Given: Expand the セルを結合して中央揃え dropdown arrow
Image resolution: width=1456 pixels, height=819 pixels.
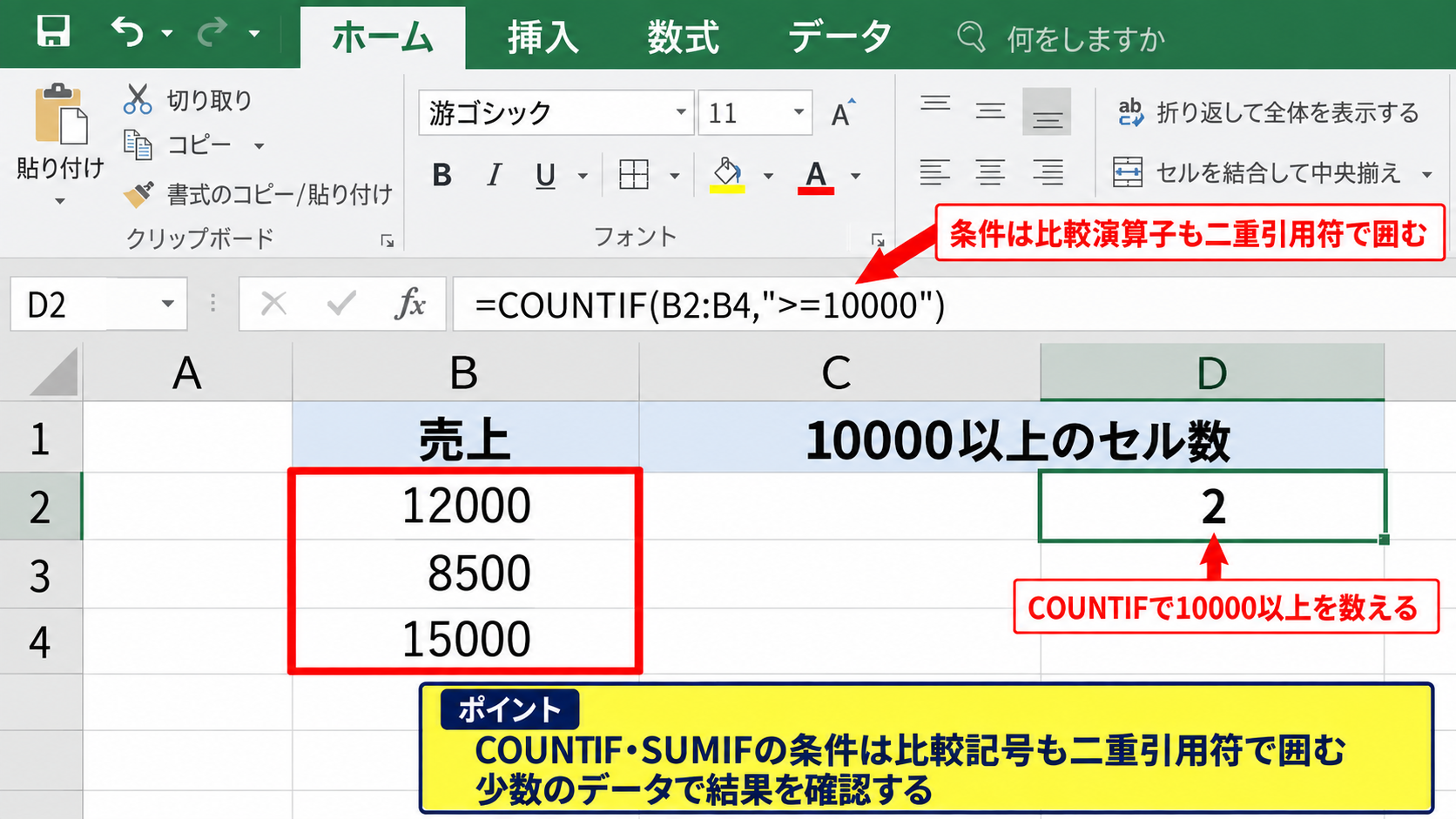Looking at the screenshot, I should [x=1427, y=175].
